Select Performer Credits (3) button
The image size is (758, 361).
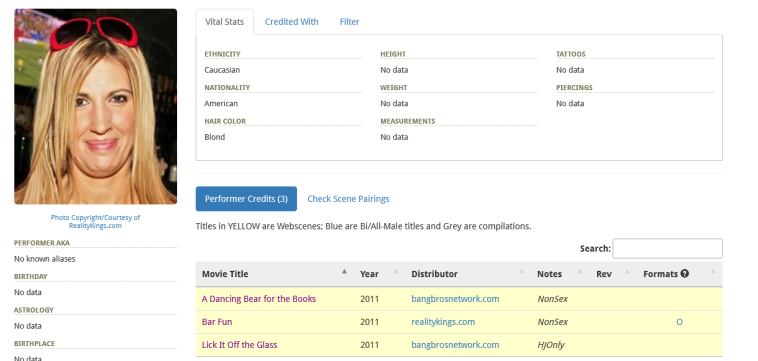[x=246, y=199]
